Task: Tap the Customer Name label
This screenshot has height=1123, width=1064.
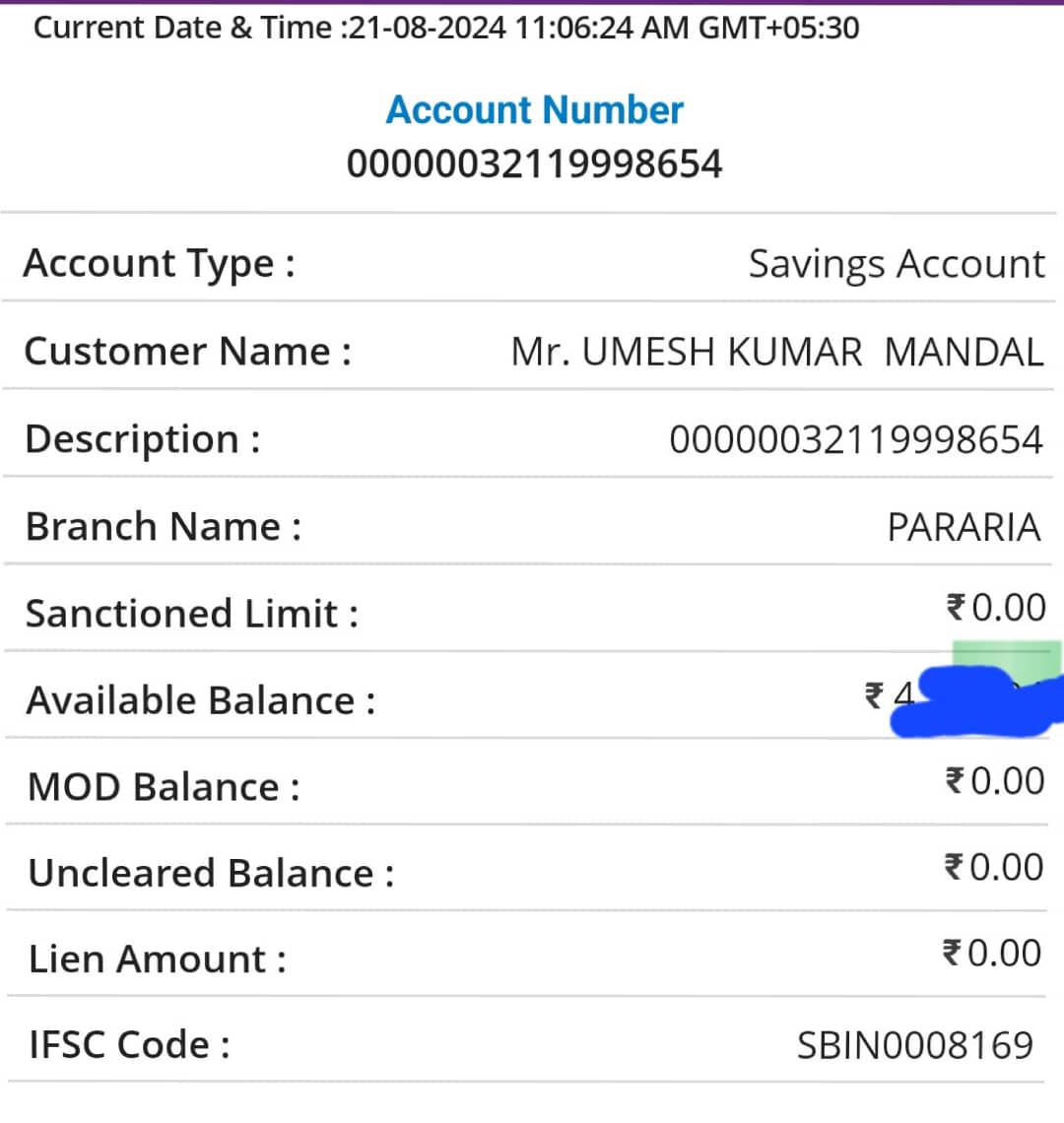Action: pos(188,351)
